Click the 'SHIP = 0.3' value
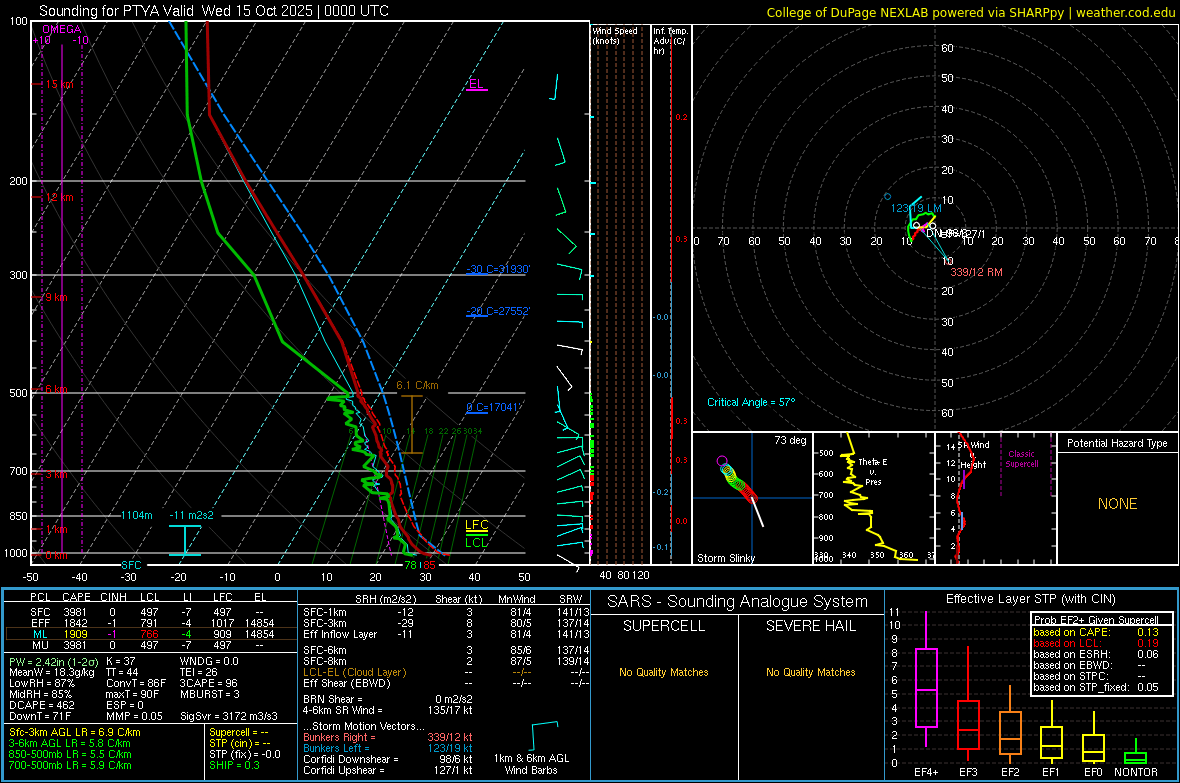The height and width of the screenshot is (783, 1180). click(234, 765)
